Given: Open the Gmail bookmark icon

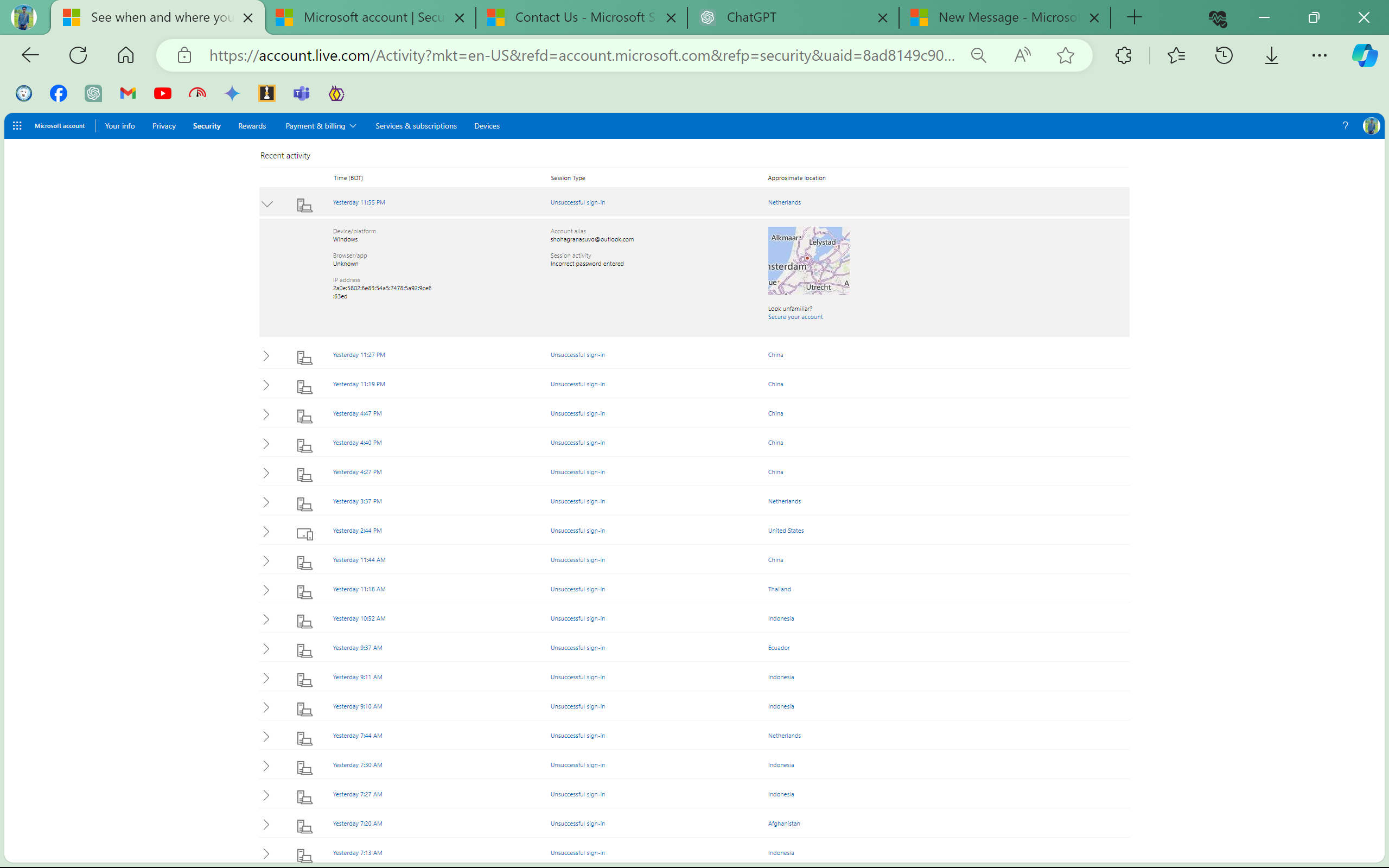Looking at the screenshot, I should coord(128,93).
